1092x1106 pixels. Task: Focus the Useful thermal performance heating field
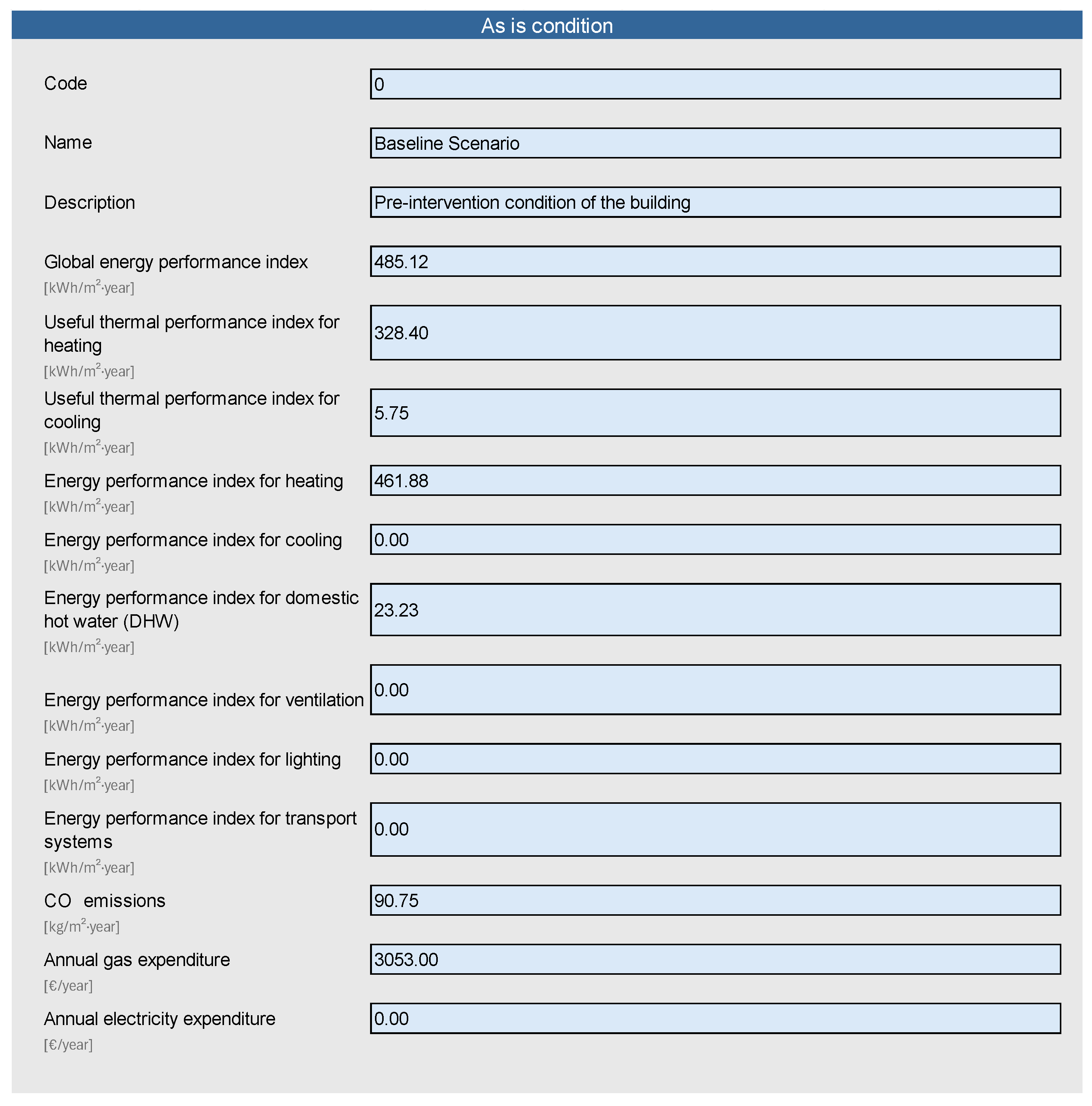(715, 332)
